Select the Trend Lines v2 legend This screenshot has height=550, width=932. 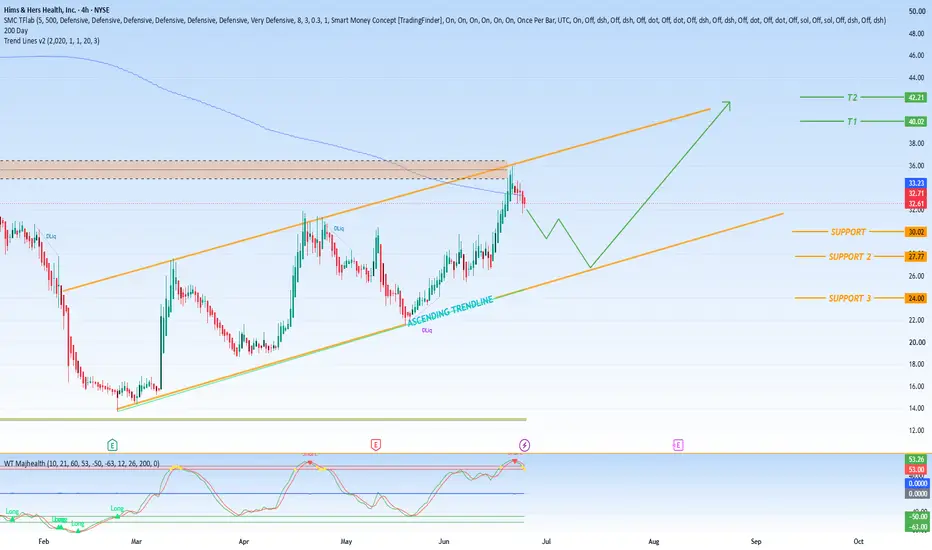[x=52, y=41]
